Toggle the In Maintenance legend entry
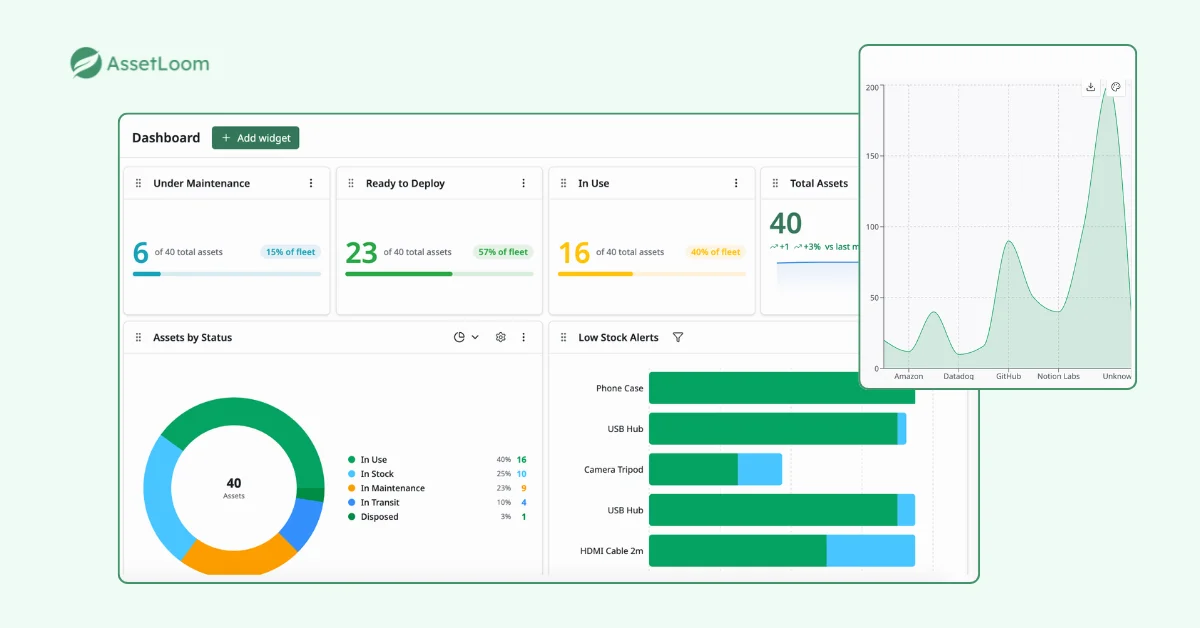 [x=386, y=488]
